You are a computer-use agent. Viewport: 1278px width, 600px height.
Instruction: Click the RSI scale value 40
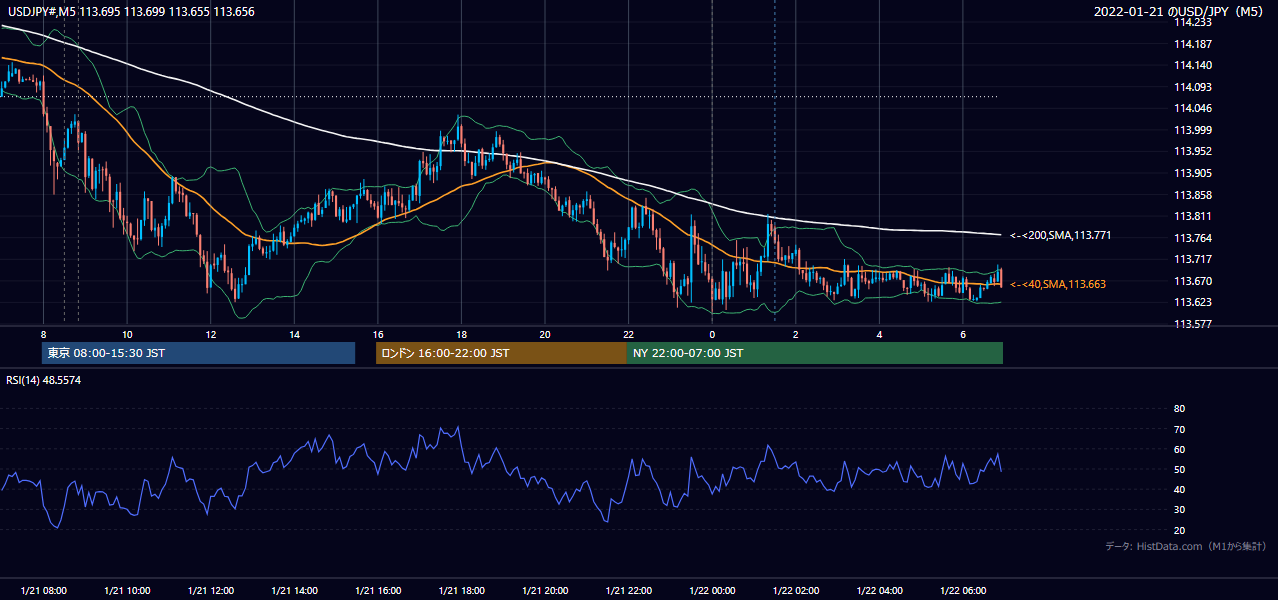point(1179,490)
